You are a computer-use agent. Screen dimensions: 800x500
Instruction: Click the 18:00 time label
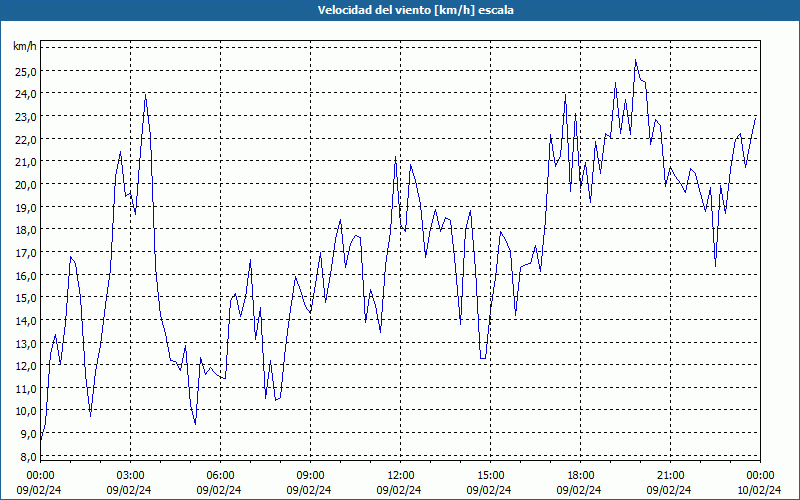(581, 476)
